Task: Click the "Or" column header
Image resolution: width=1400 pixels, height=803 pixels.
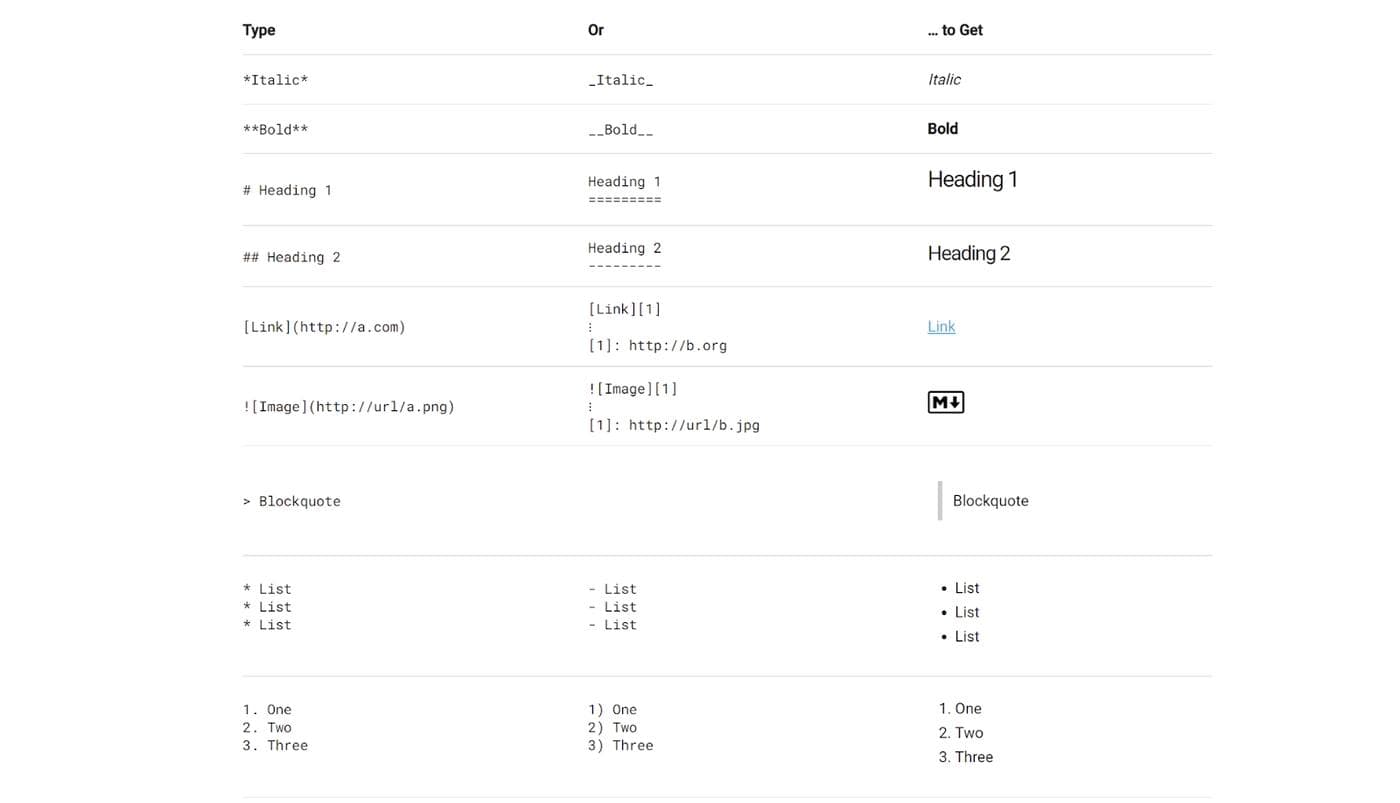Action: [x=596, y=30]
